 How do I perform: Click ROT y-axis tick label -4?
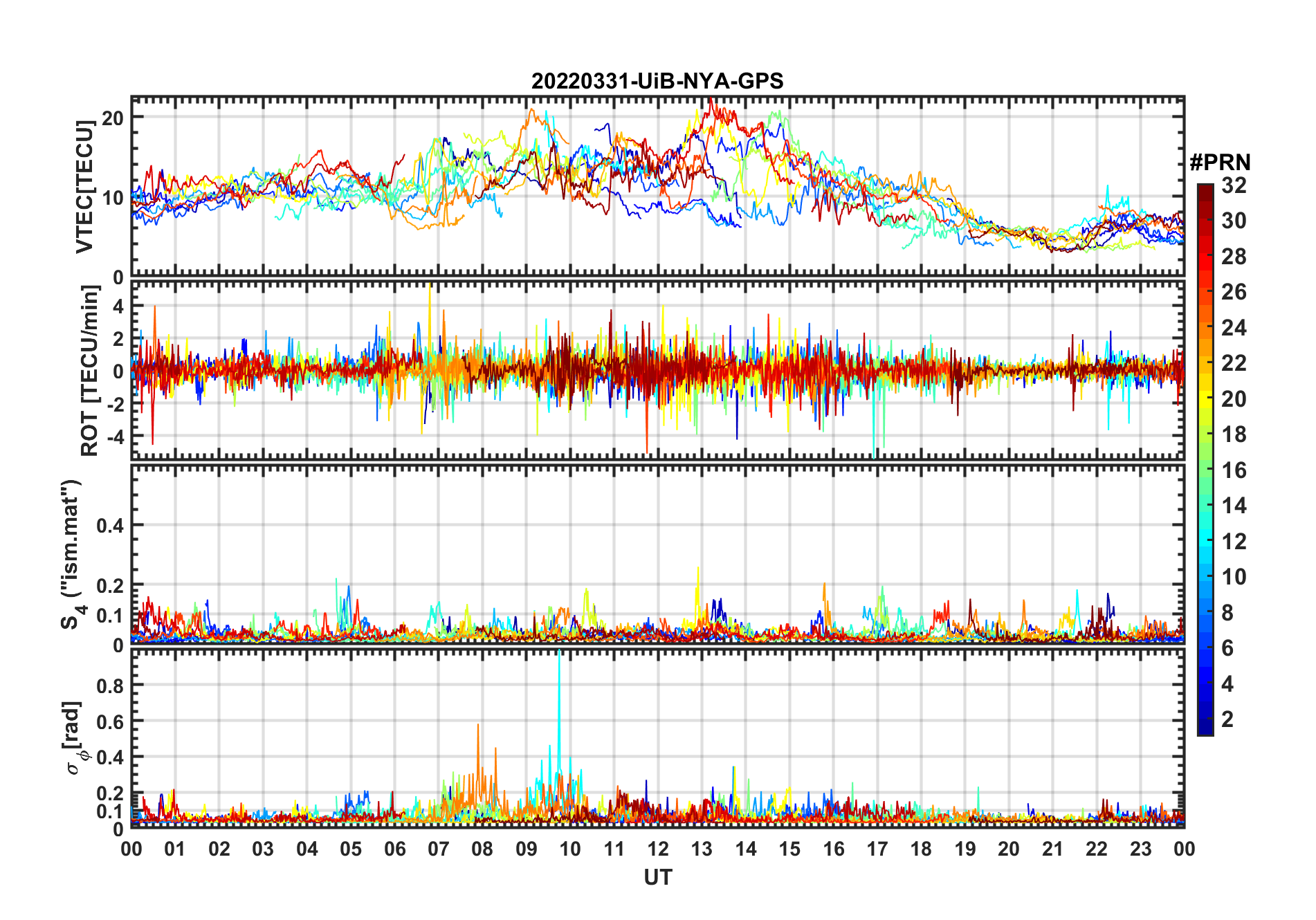[116, 437]
